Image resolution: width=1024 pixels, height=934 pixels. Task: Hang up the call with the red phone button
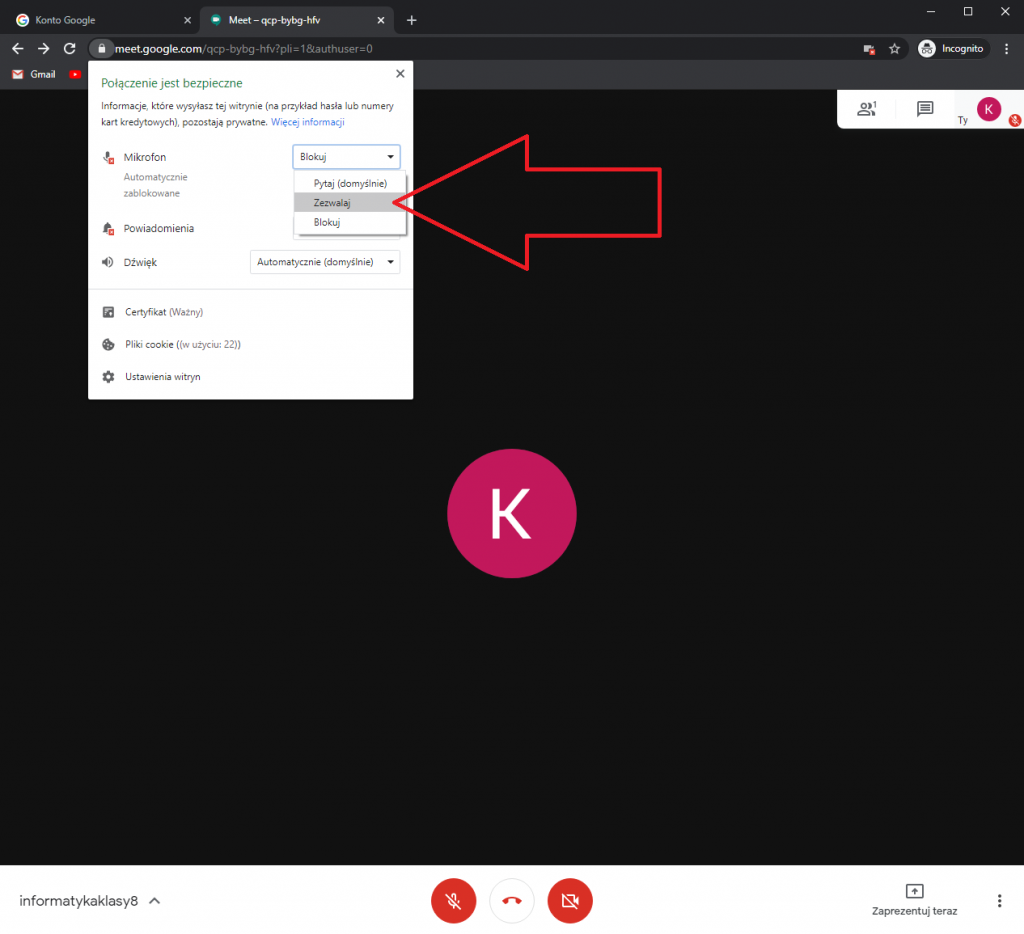512,900
